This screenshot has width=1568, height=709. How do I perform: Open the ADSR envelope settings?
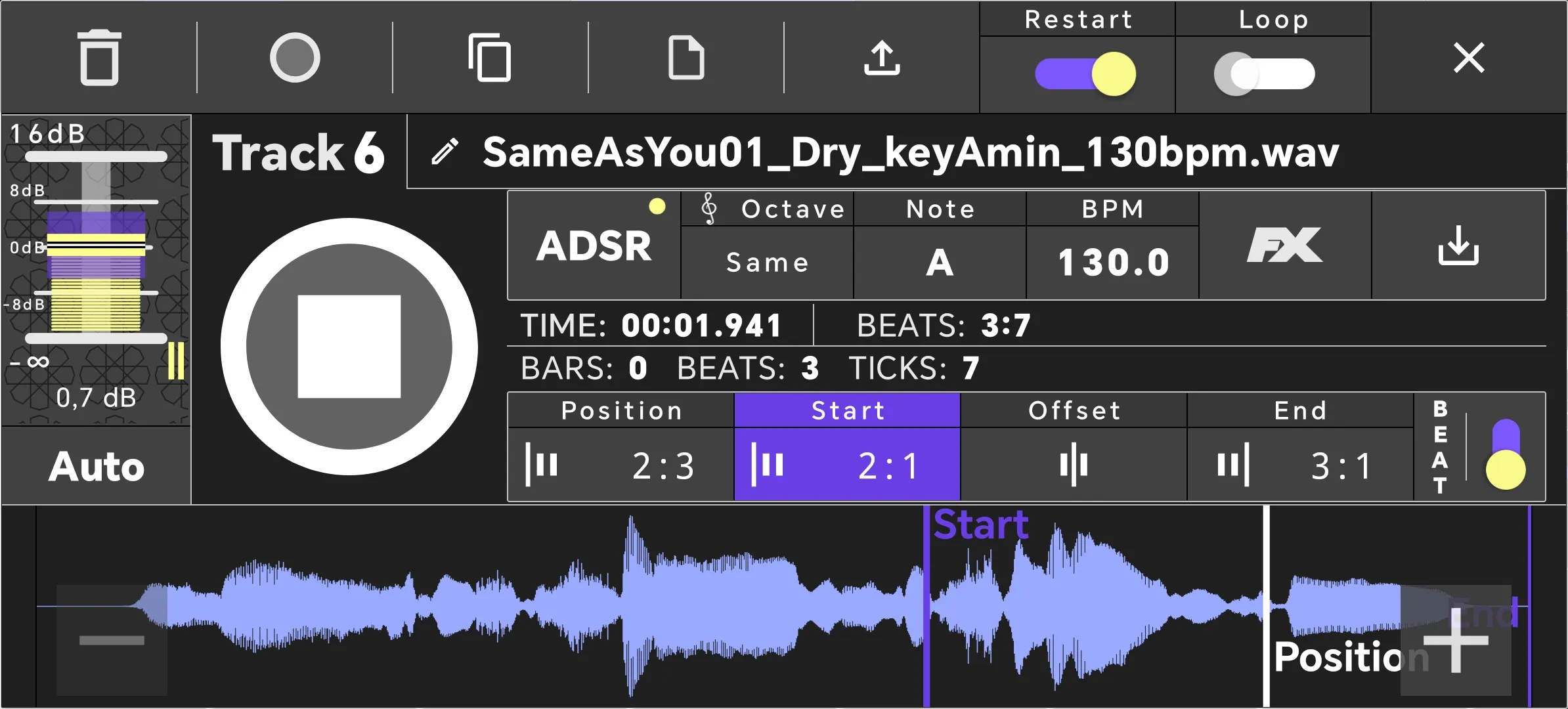(x=594, y=246)
